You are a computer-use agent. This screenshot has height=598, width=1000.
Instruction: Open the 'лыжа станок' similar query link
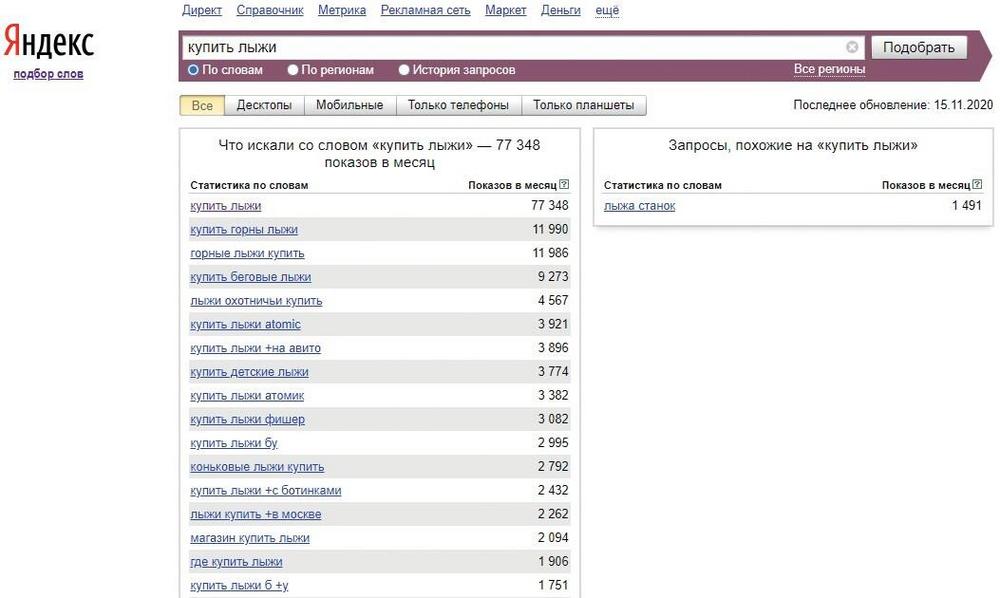point(640,206)
